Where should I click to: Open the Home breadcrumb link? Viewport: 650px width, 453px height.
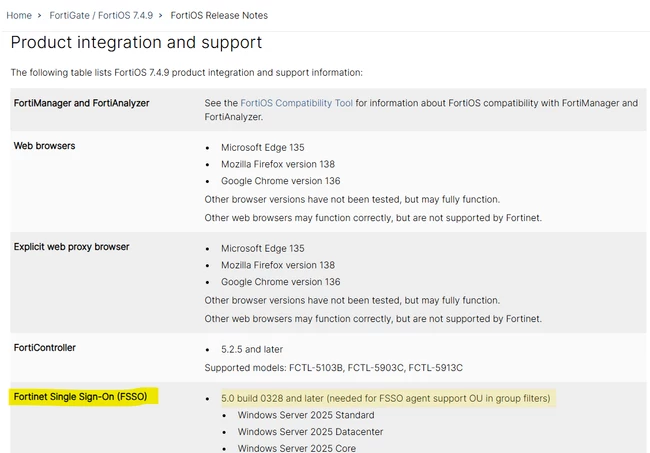(x=19, y=15)
